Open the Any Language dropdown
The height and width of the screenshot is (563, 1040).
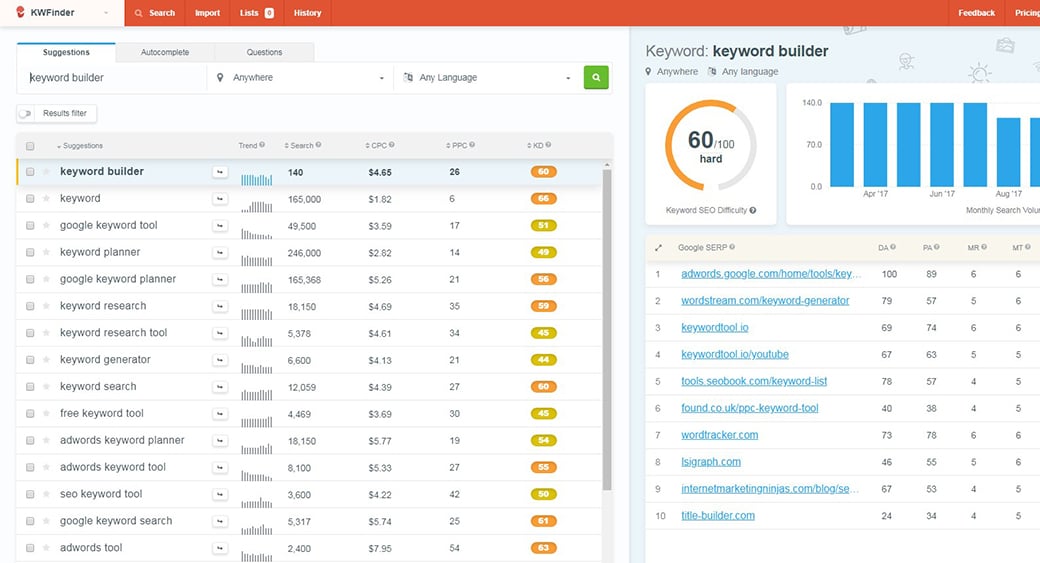(x=487, y=78)
